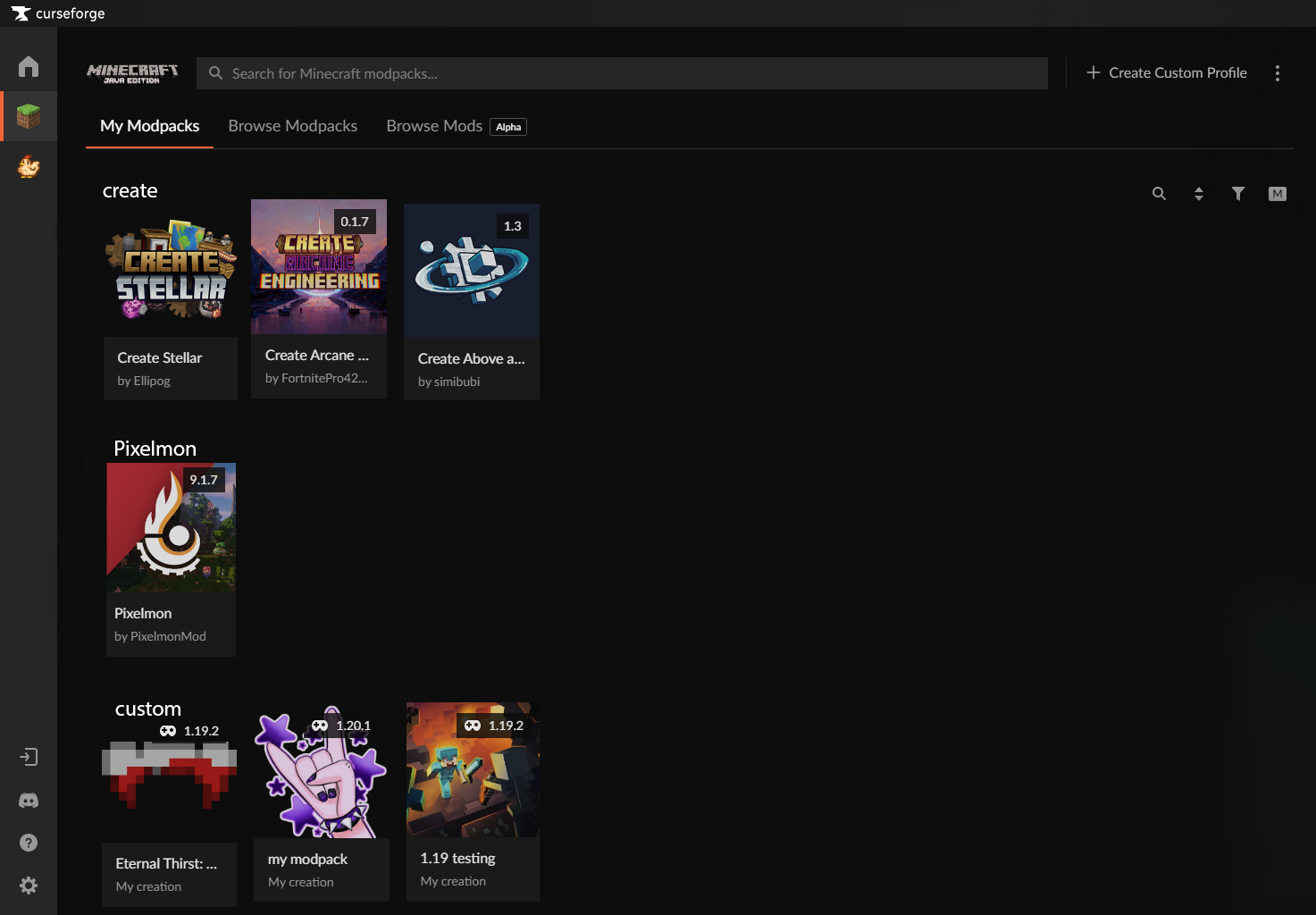Open the Discord icon link

point(29,801)
